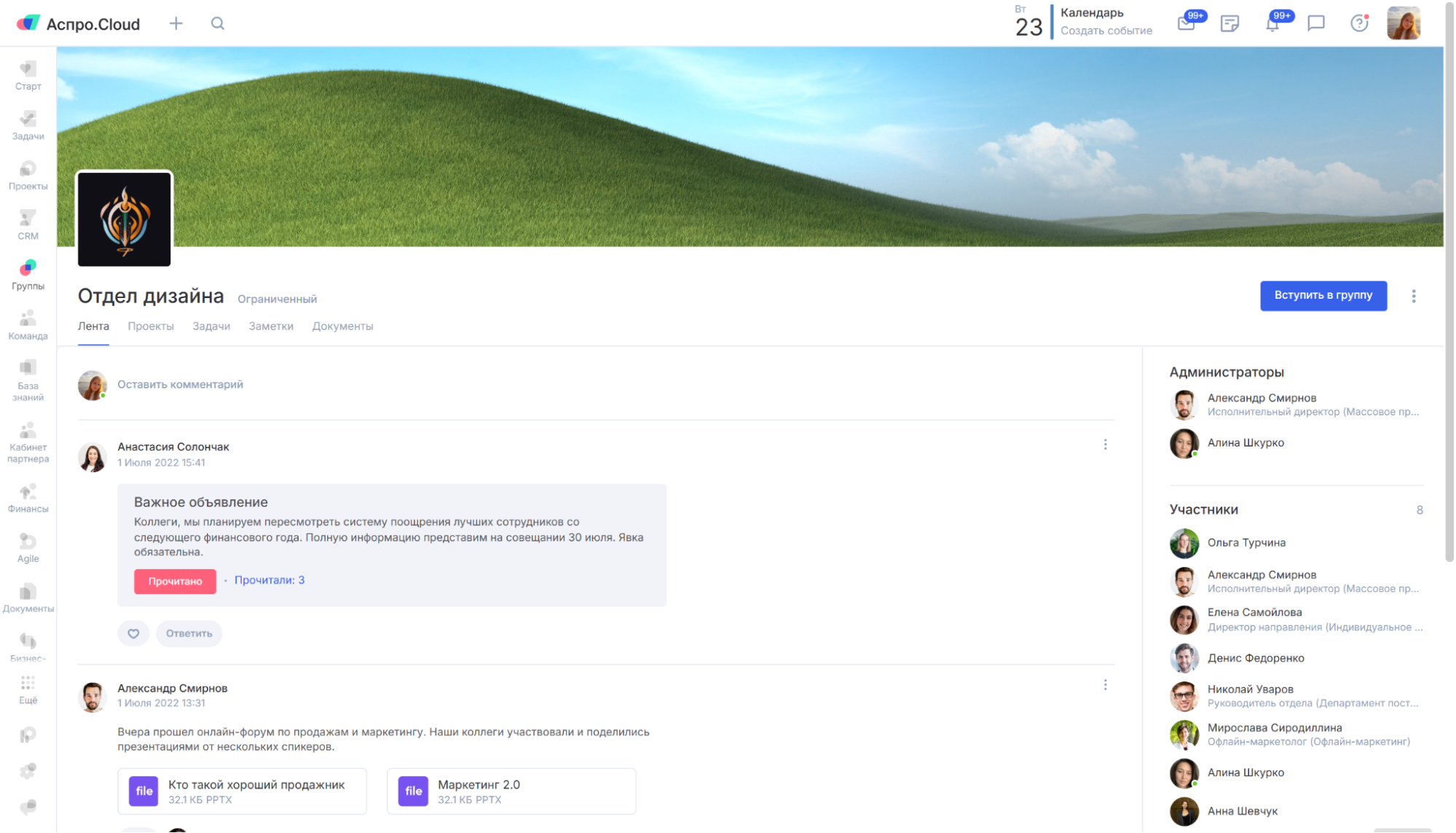Open the help question mark icon
1456x833 pixels.
1358,24
